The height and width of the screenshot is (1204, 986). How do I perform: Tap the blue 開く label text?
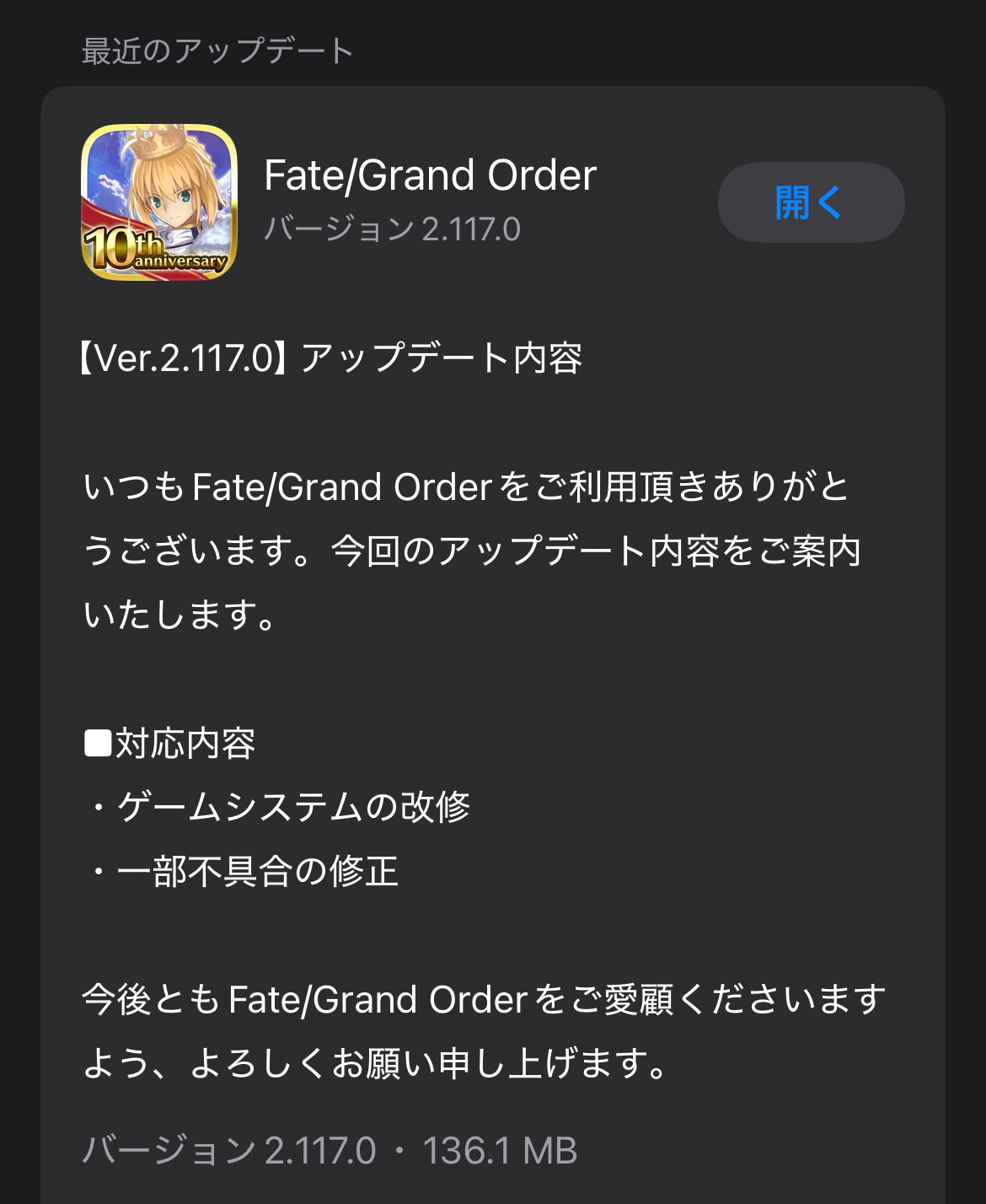click(x=809, y=202)
